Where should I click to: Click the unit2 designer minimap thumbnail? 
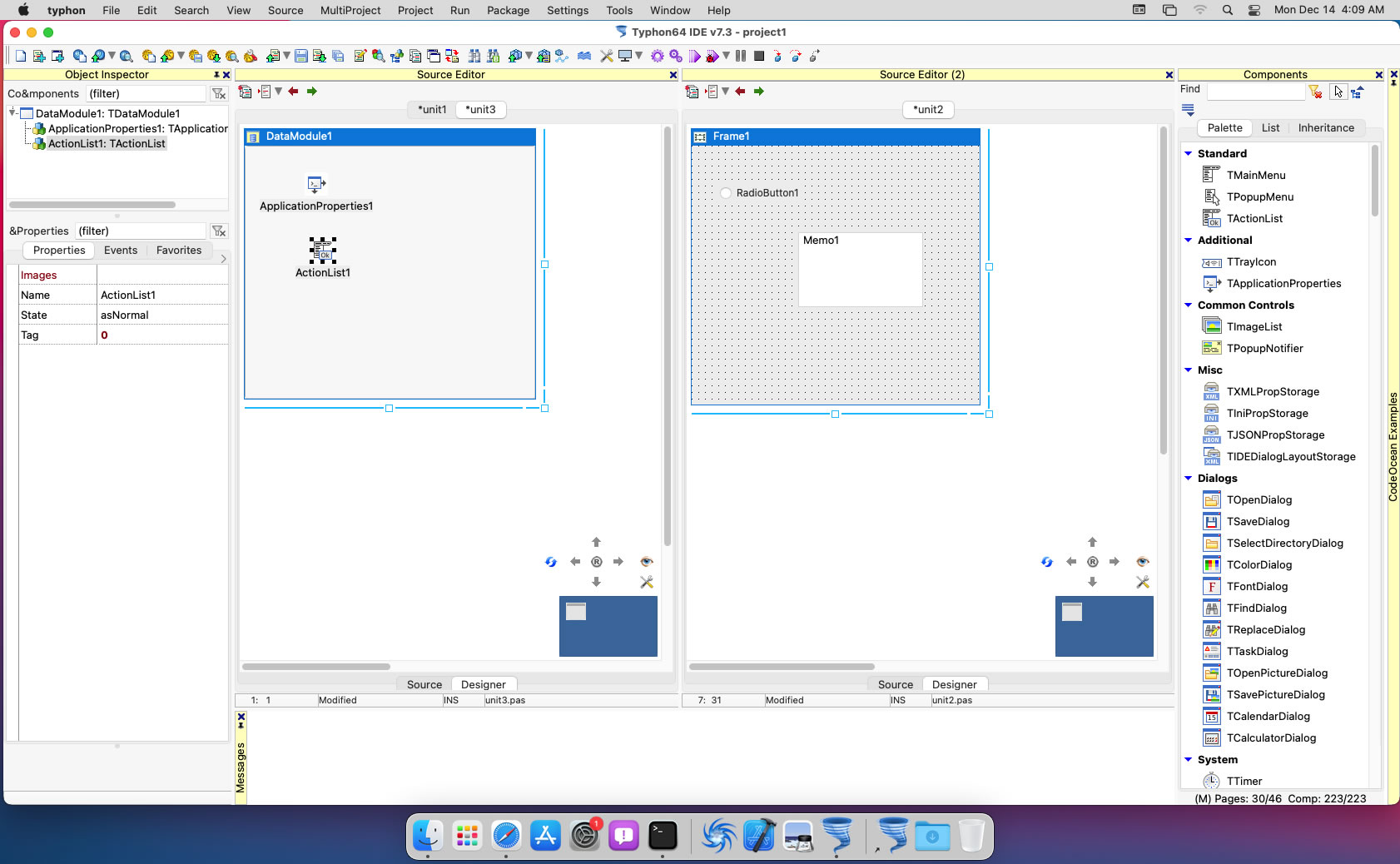tap(1105, 626)
